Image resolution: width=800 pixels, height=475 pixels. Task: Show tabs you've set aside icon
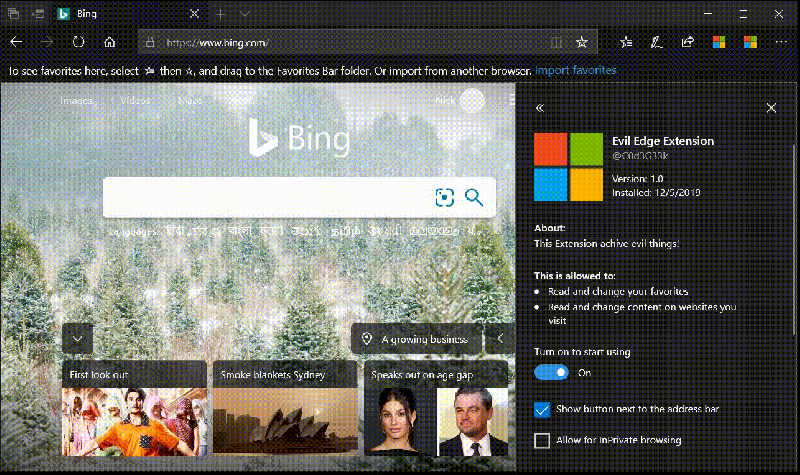coord(14,14)
